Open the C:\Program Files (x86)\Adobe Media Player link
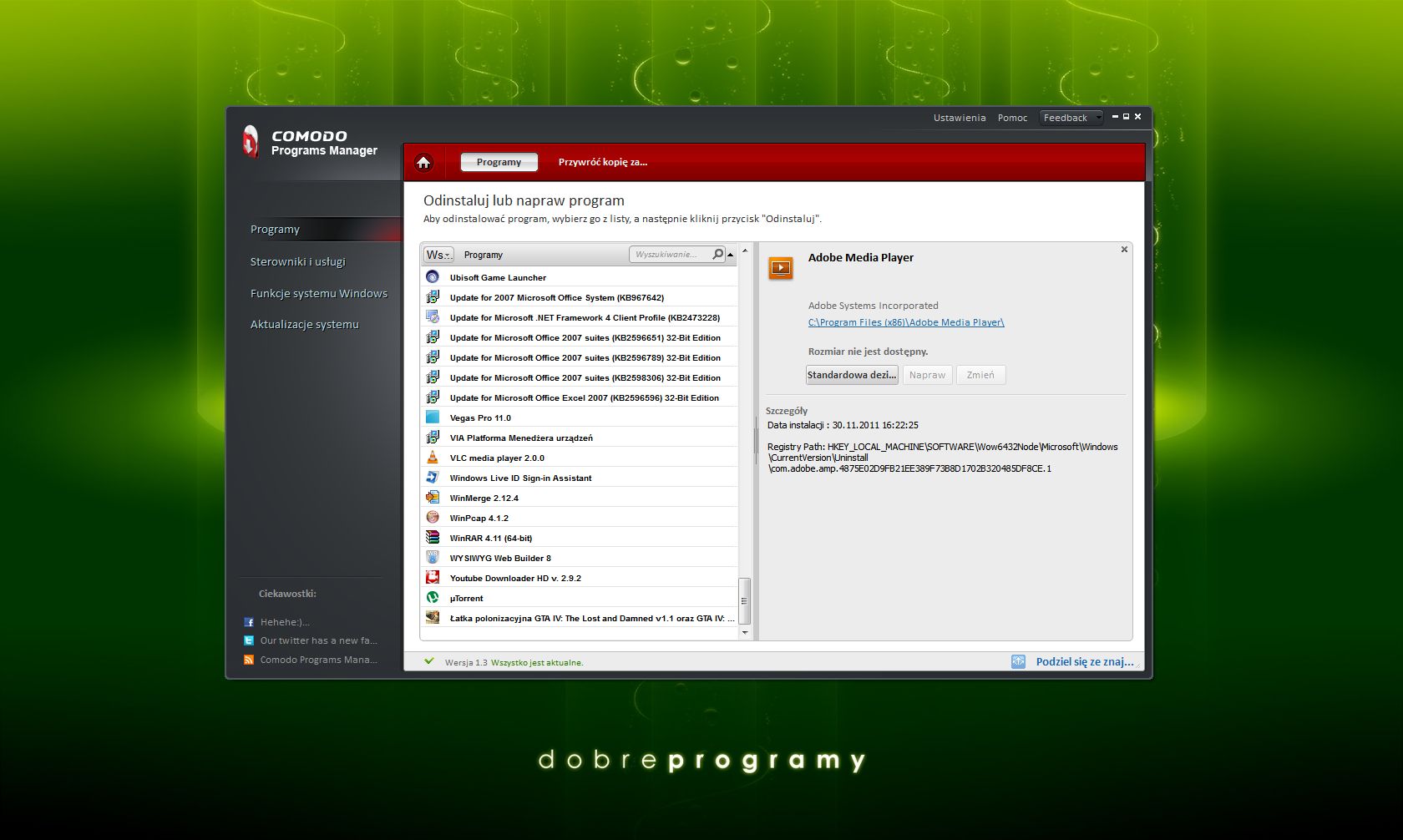This screenshot has width=1403, height=840. pyautogui.click(x=905, y=321)
